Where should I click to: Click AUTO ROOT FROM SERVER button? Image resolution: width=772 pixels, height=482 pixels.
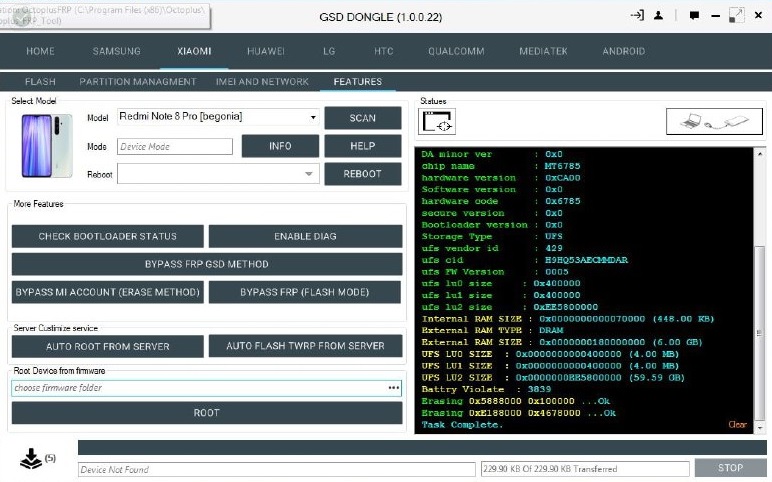107,347
